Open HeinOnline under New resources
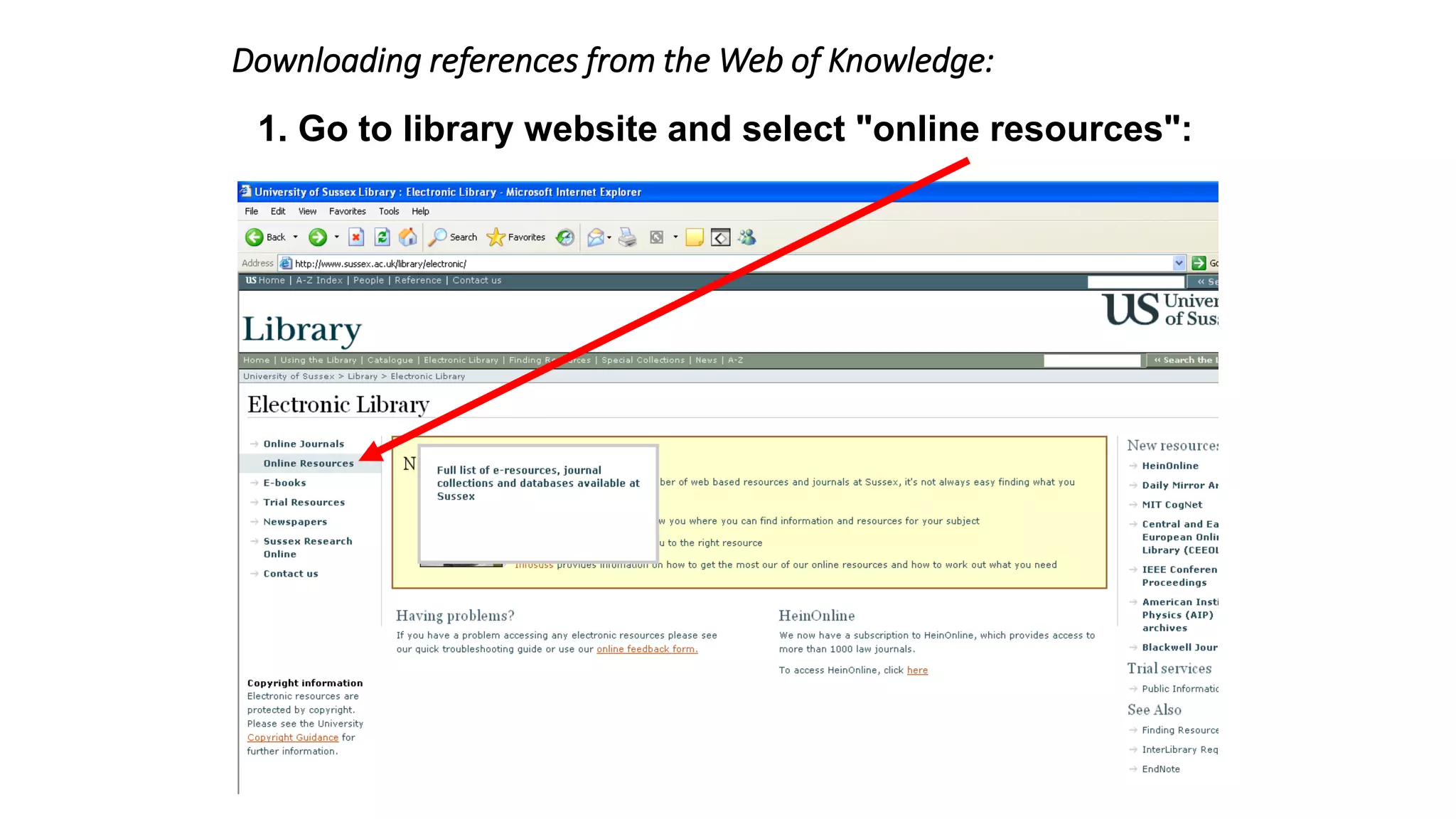 (x=1170, y=466)
